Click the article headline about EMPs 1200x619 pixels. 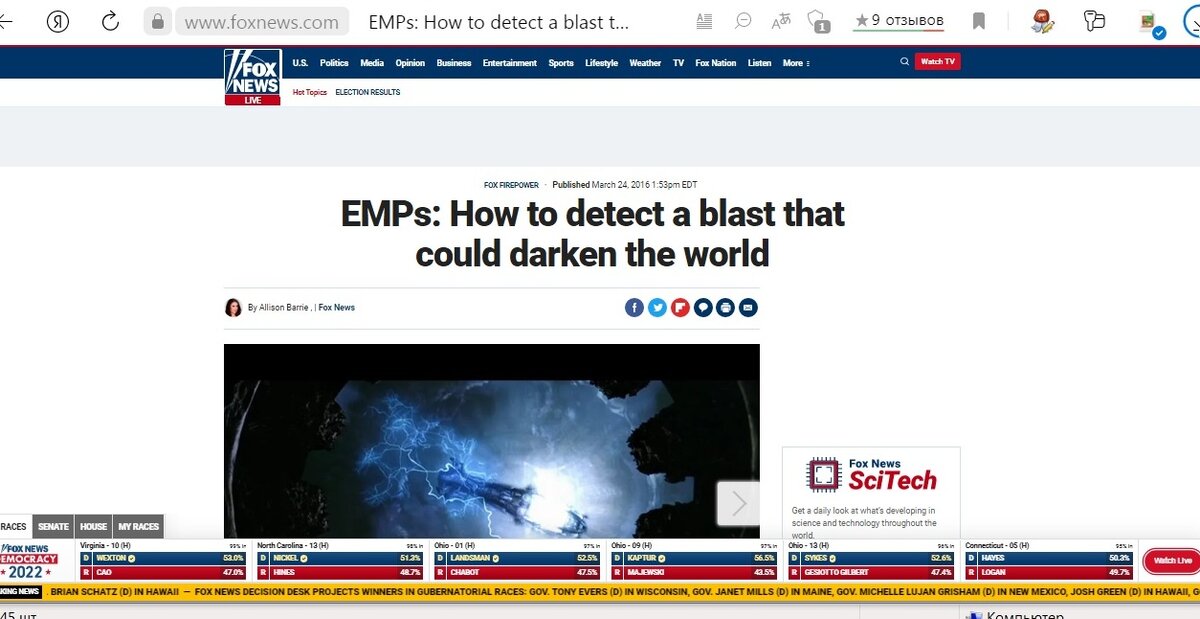pos(592,234)
